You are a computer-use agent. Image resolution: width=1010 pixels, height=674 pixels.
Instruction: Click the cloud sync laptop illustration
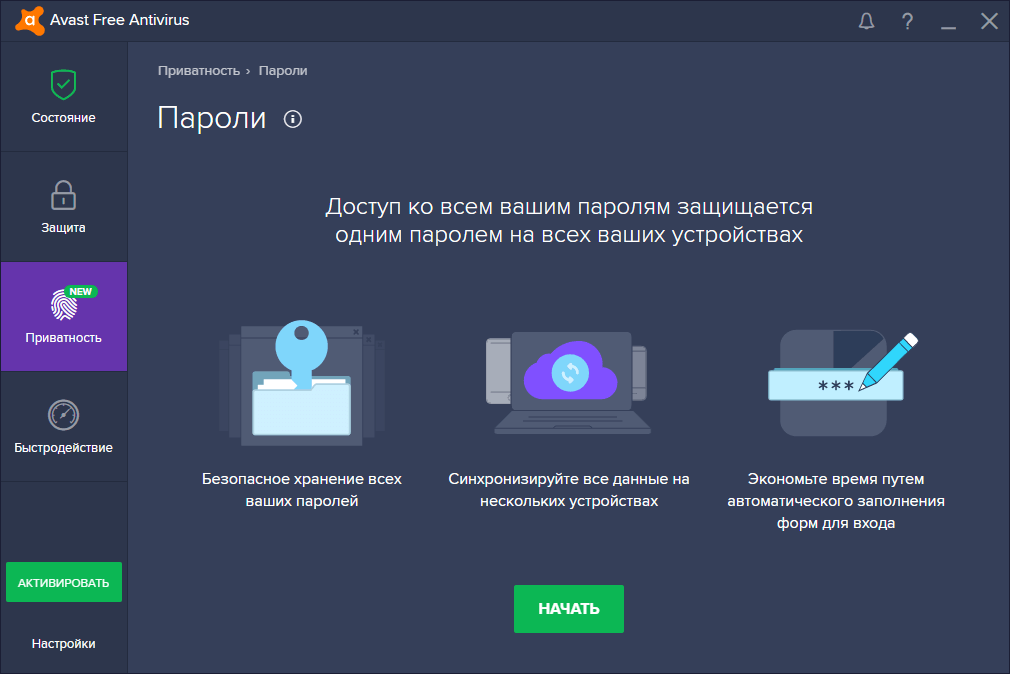pos(569,383)
